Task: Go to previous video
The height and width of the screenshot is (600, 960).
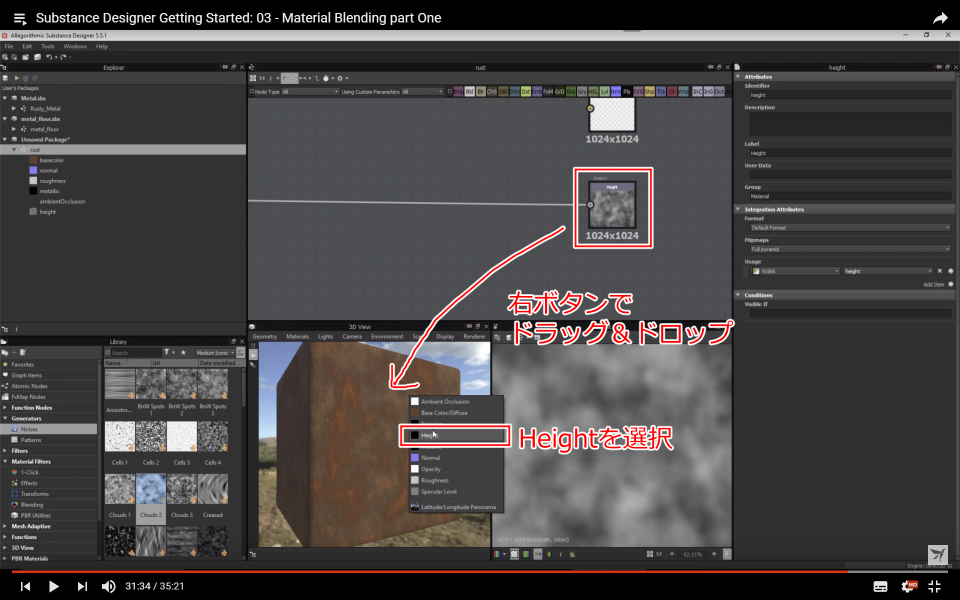Action: (x=25, y=587)
